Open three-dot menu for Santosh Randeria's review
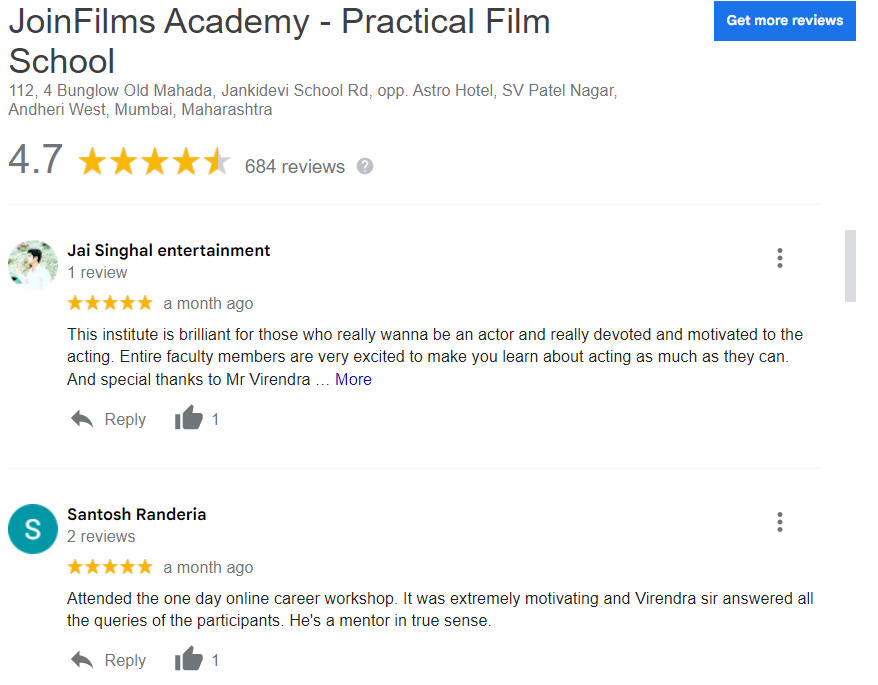878x685 pixels. [780, 522]
